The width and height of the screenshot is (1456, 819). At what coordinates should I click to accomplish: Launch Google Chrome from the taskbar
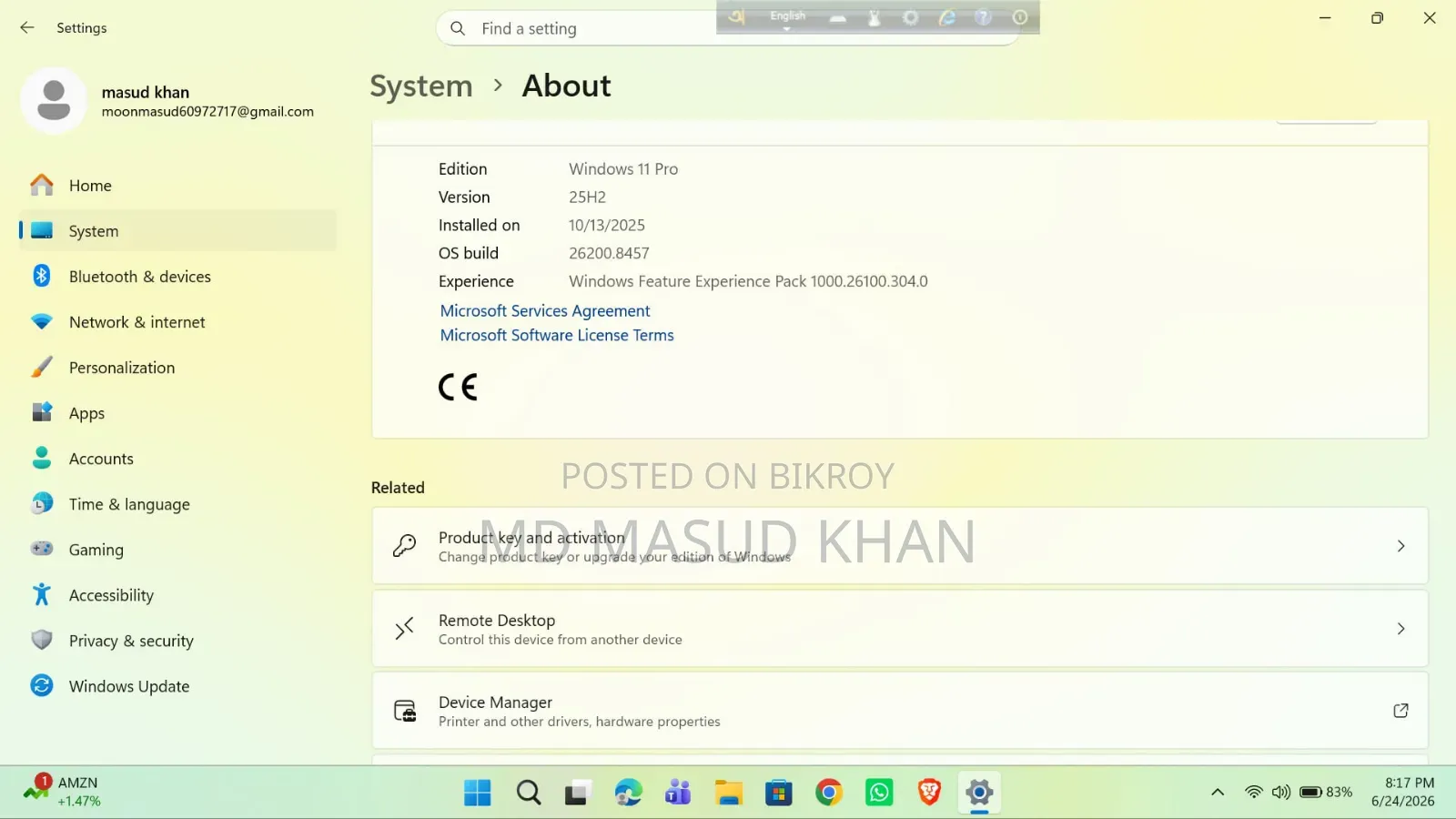pyautogui.click(x=829, y=794)
